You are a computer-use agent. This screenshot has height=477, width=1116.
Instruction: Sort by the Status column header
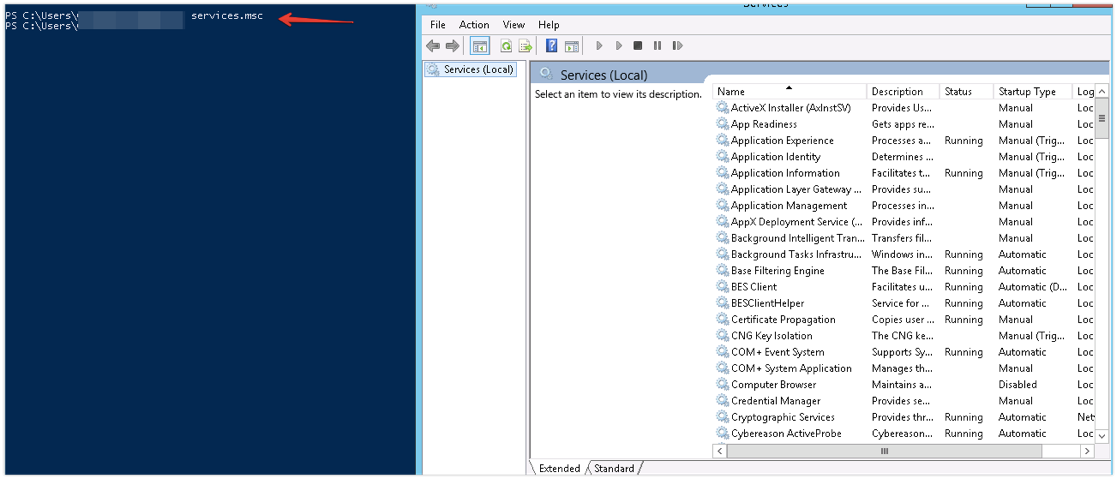click(x=966, y=91)
